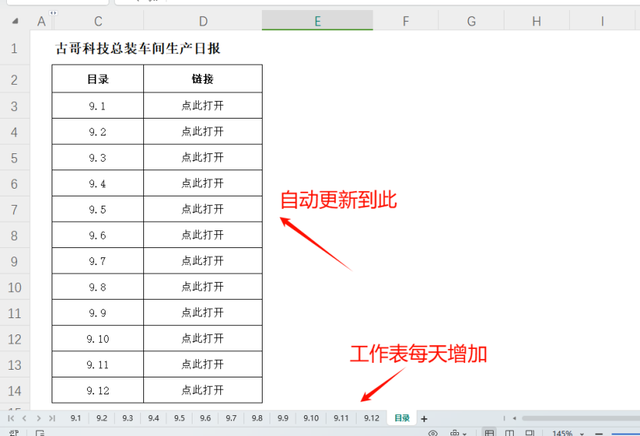
Task: Open sheet tab 9.12
Action: pos(371,418)
